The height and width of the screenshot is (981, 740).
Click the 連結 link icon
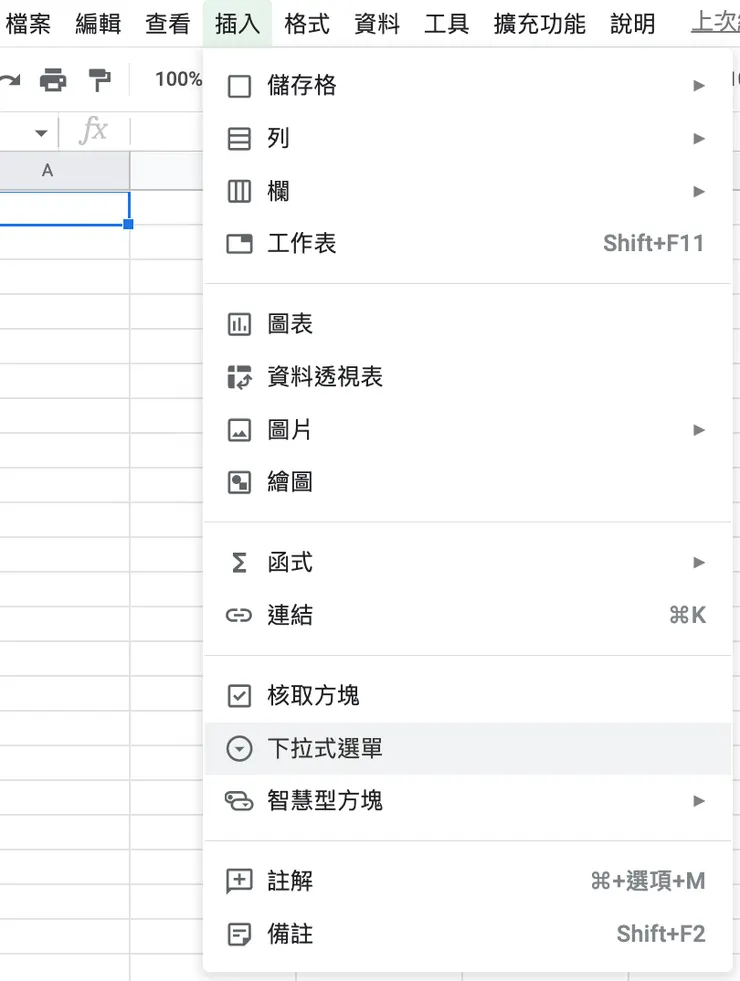tap(239, 615)
